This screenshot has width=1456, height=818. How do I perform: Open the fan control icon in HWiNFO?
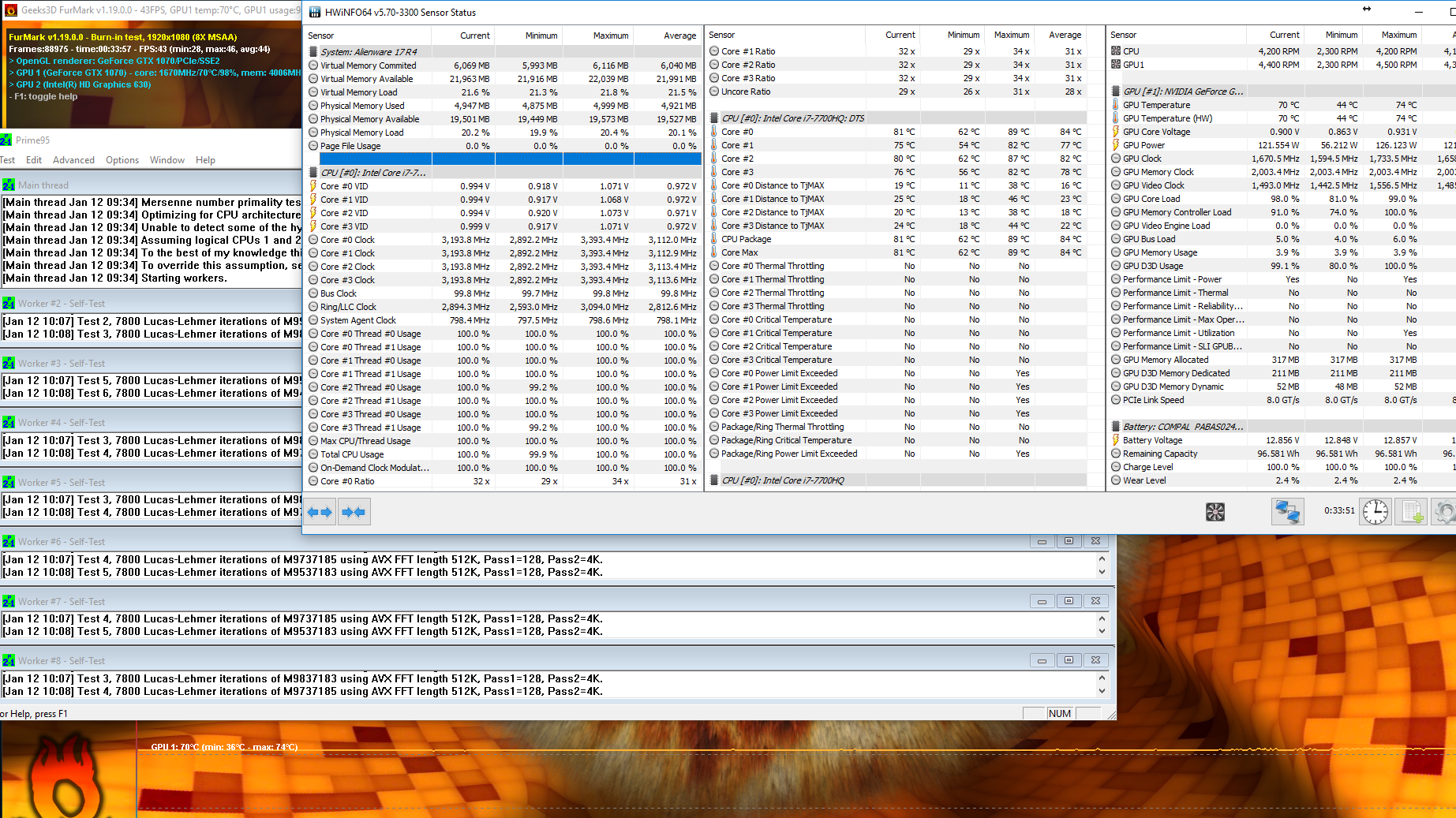[1215, 513]
